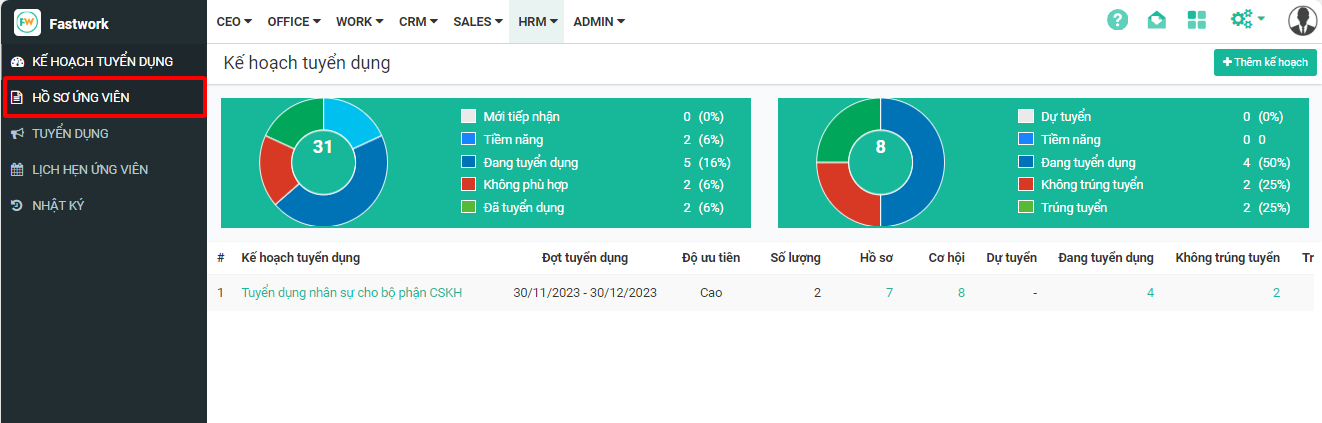Open the ADMIN menu
The width and height of the screenshot is (1322, 423).
(599, 21)
